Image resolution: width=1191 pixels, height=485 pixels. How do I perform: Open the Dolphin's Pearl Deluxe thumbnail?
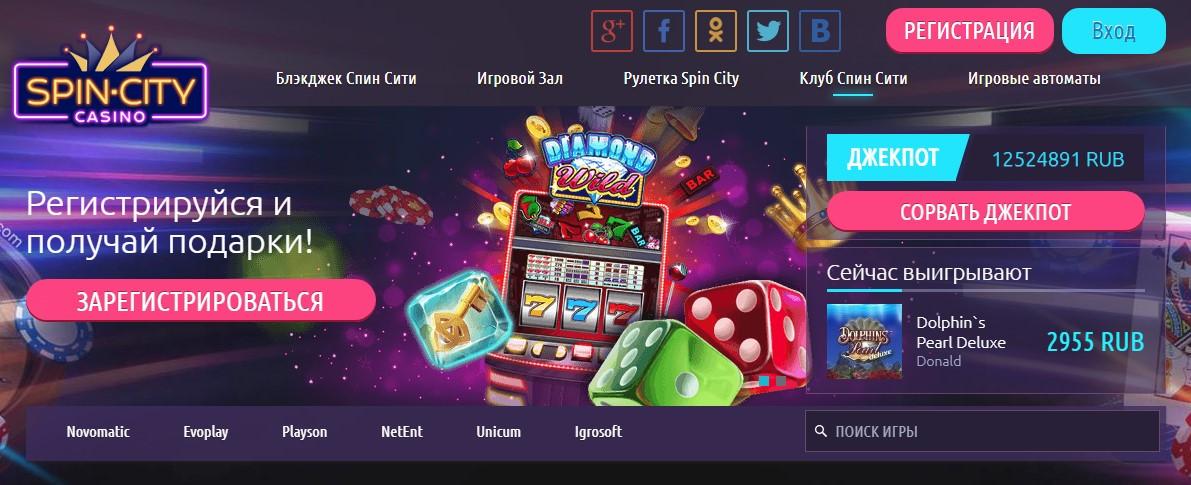864,342
